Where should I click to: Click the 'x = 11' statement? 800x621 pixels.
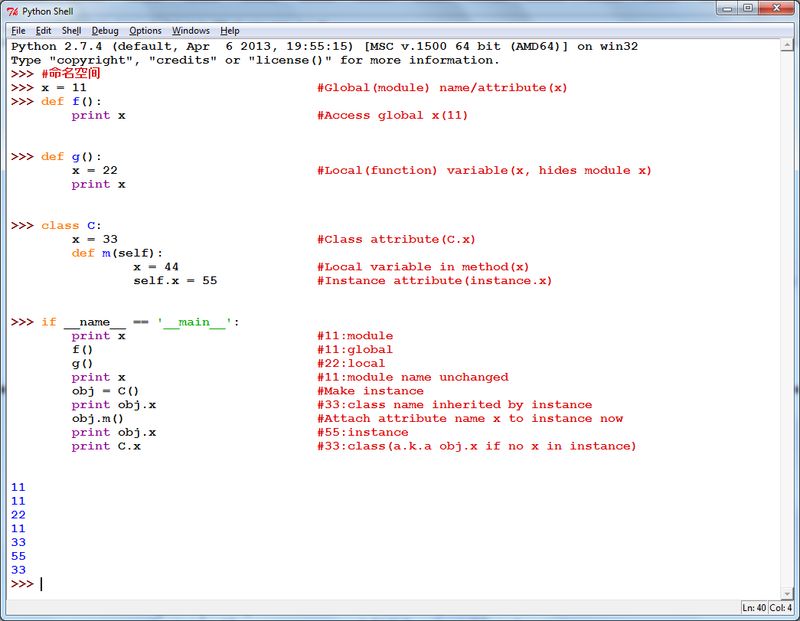pos(64,88)
